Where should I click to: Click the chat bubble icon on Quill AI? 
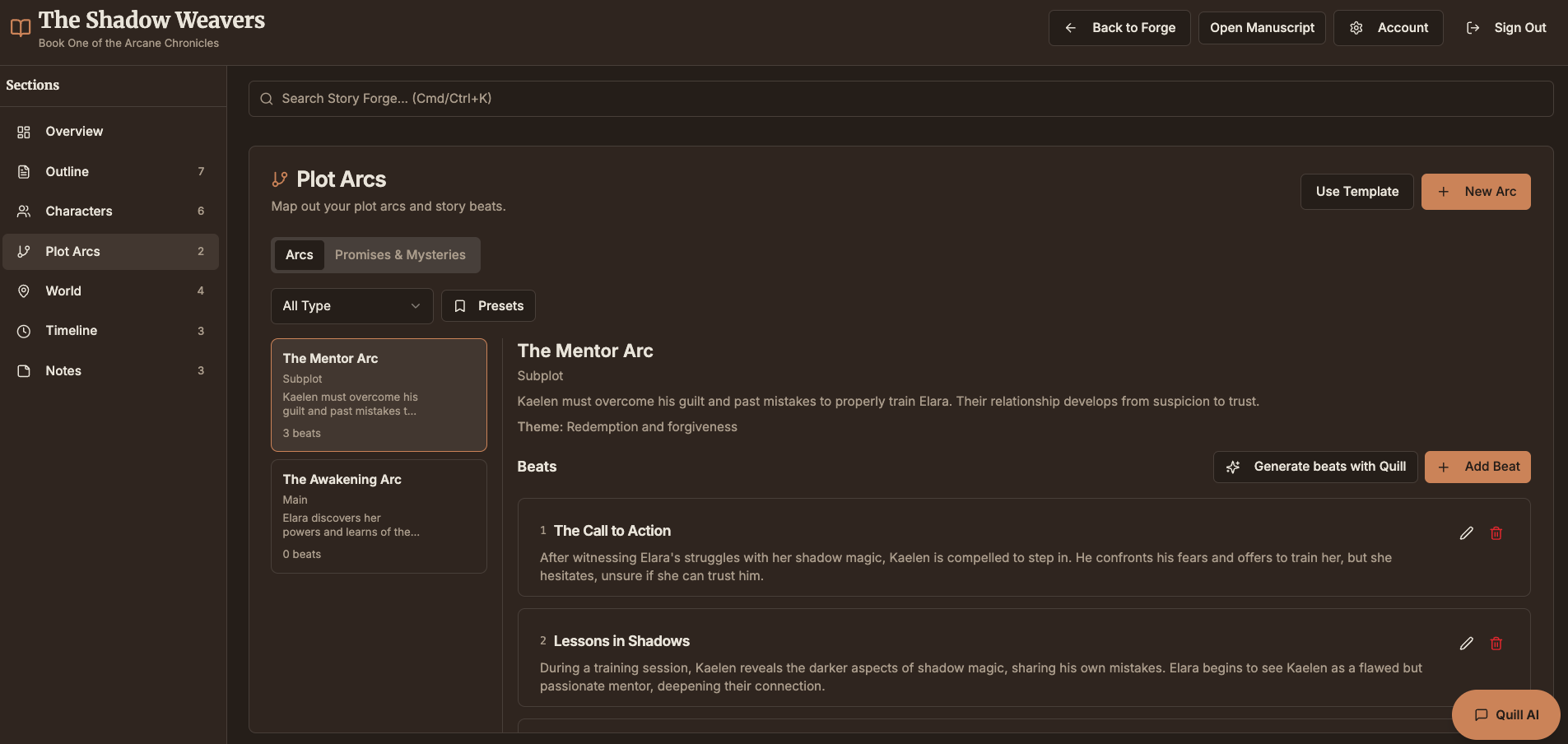point(1481,714)
